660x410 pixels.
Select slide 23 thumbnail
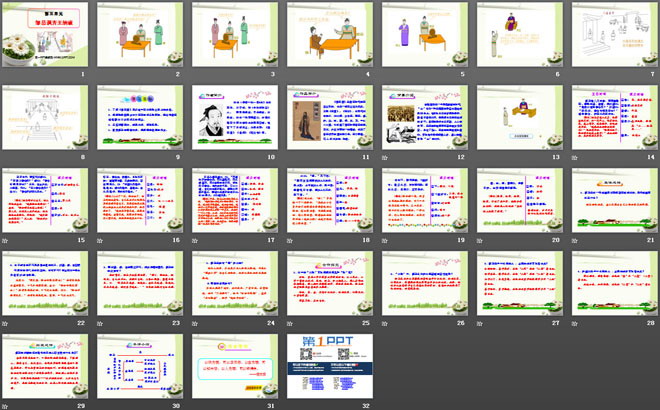(140, 283)
